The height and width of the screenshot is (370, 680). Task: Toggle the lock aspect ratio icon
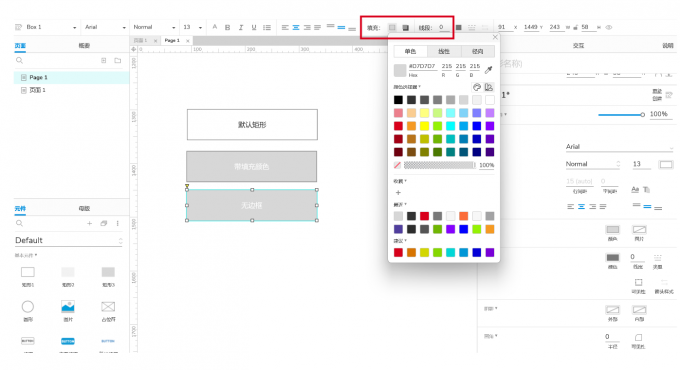point(575,27)
